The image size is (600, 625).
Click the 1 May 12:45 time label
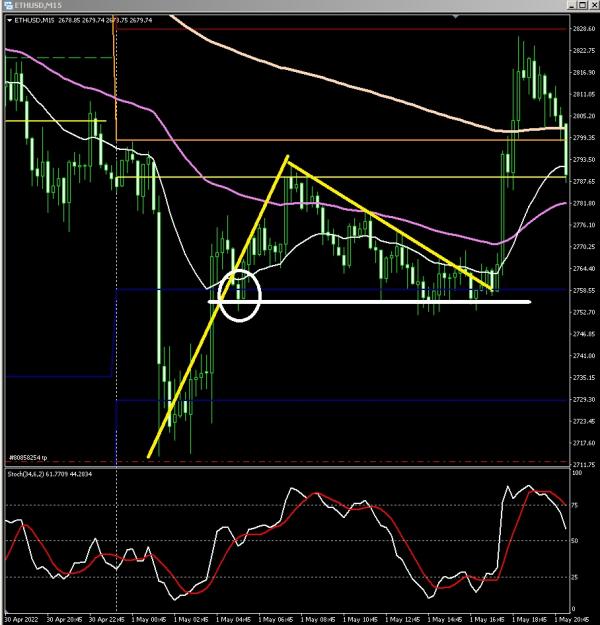(402, 620)
